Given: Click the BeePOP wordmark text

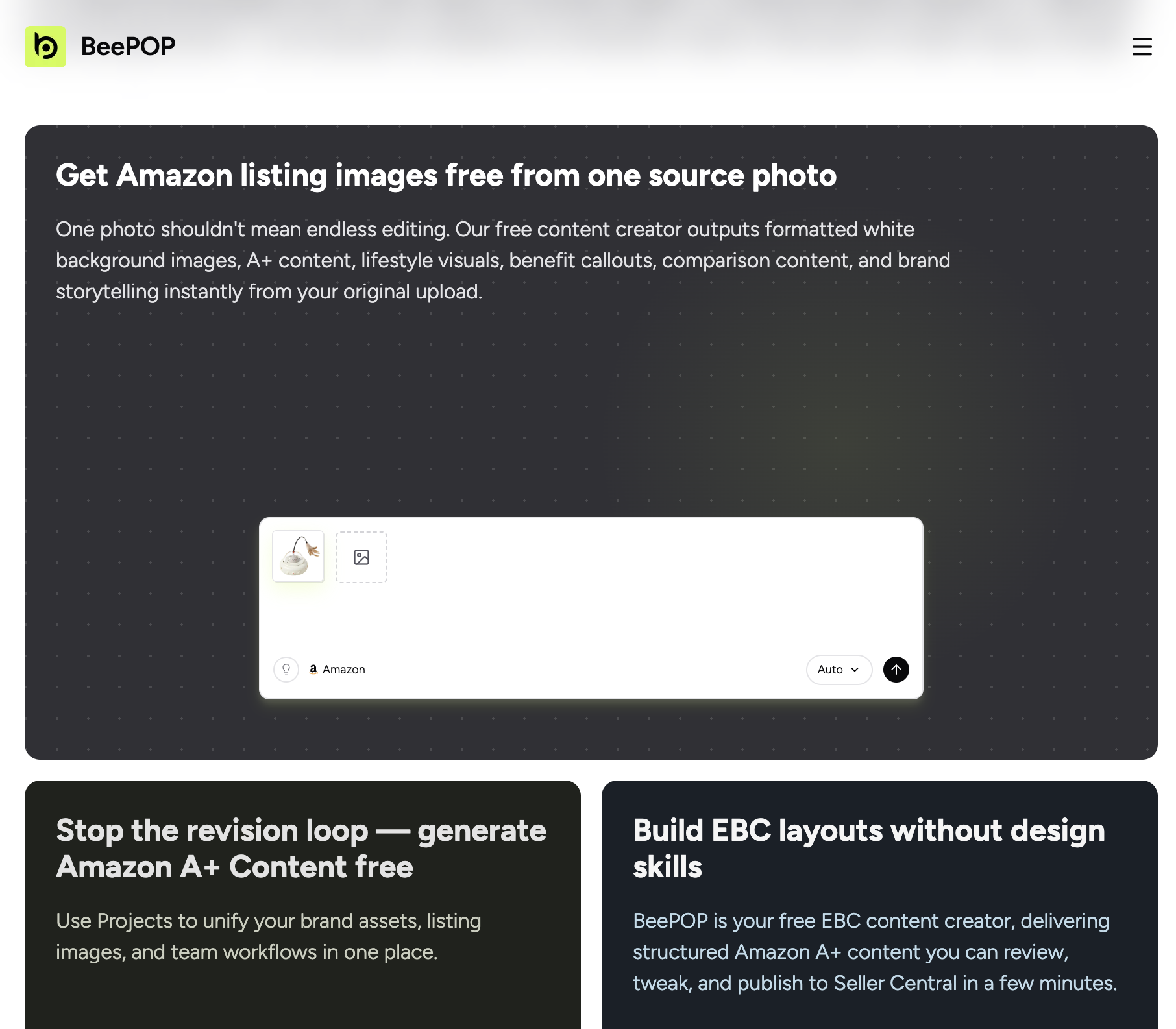Looking at the screenshot, I should click(x=128, y=47).
